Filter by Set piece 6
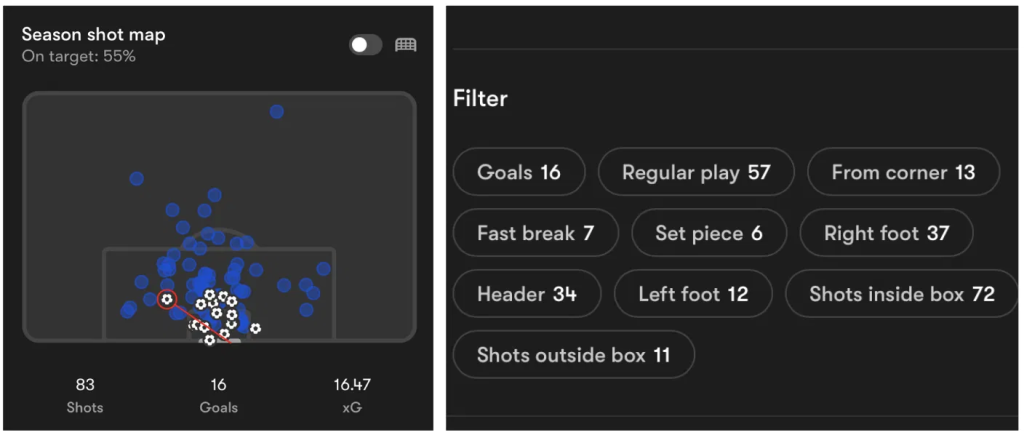 click(708, 233)
